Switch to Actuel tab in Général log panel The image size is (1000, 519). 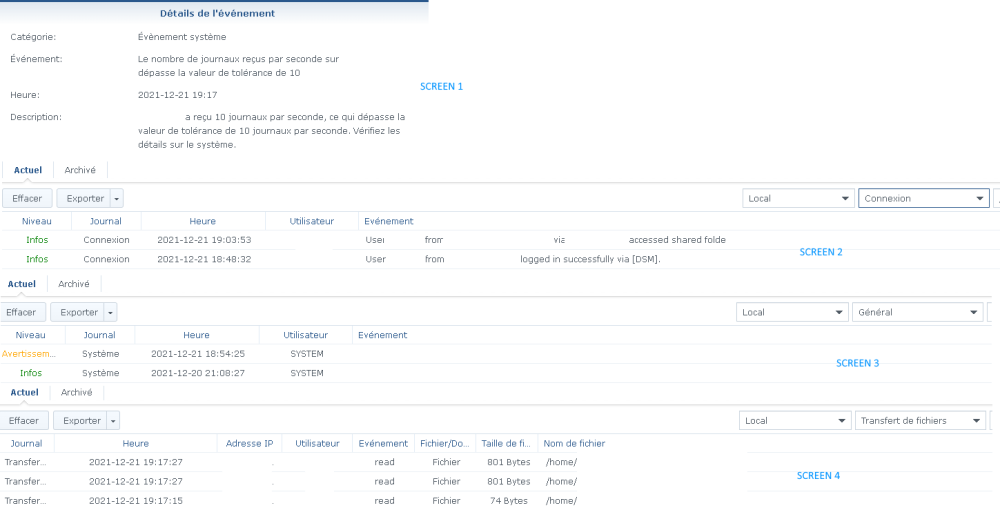point(22,284)
